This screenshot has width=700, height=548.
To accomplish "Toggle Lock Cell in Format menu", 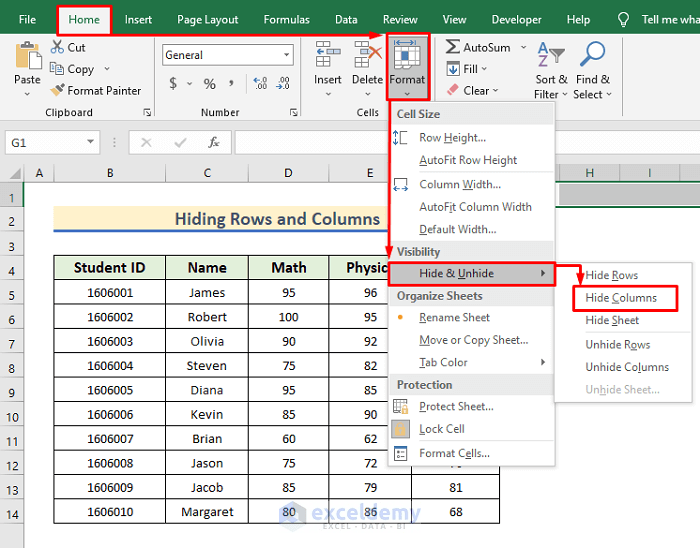I will pos(442,429).
